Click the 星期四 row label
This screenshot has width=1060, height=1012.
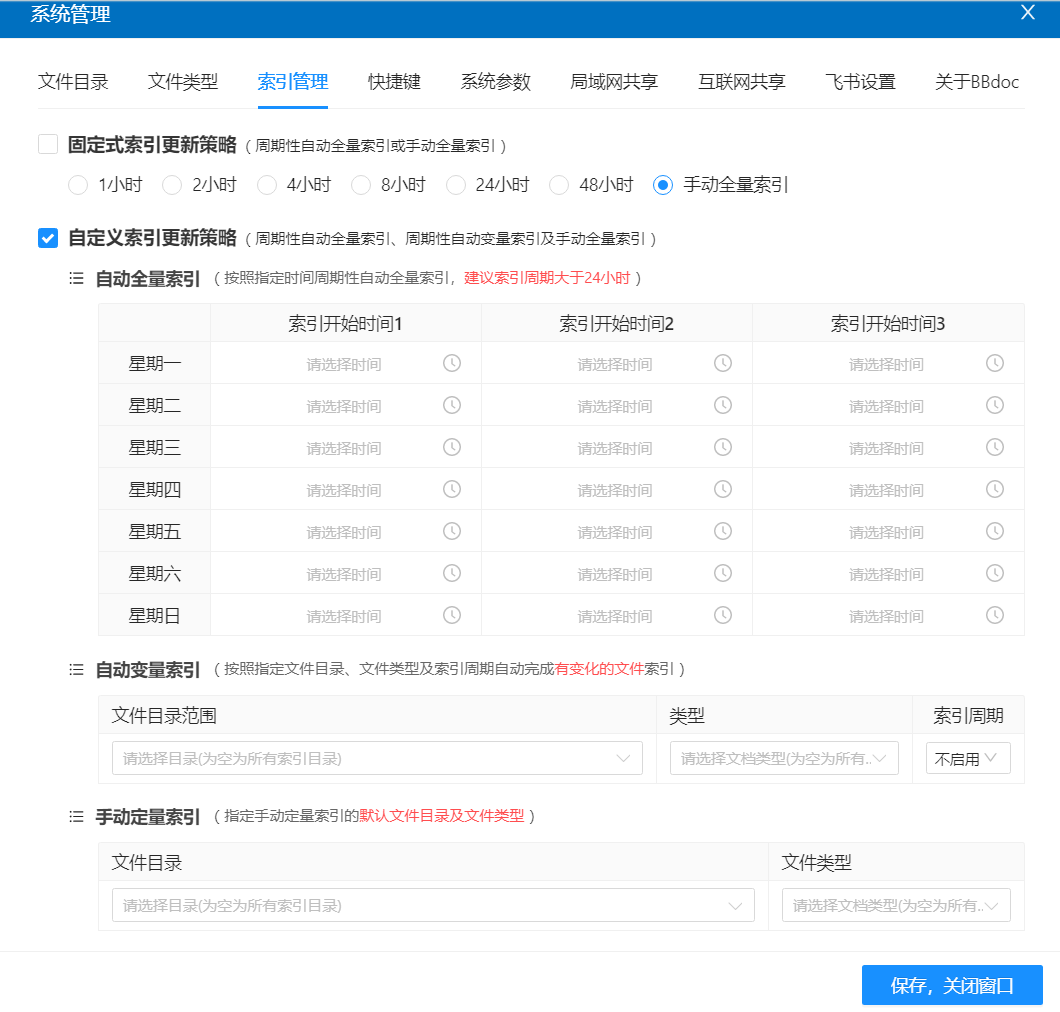[x=155, y=489]
